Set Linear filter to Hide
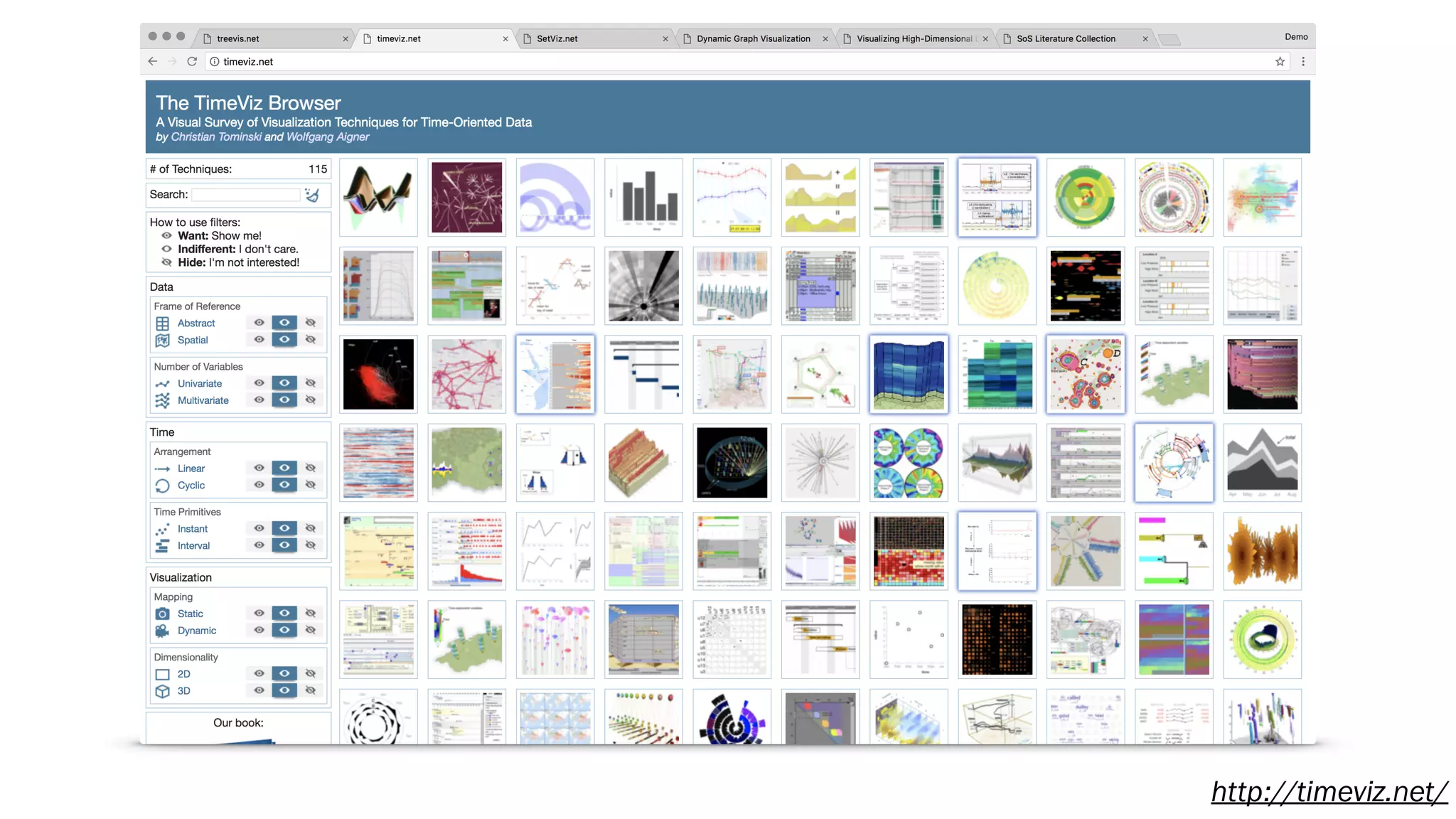The width and height of the screenshot is (1456, 819). (x=311, y=468)
